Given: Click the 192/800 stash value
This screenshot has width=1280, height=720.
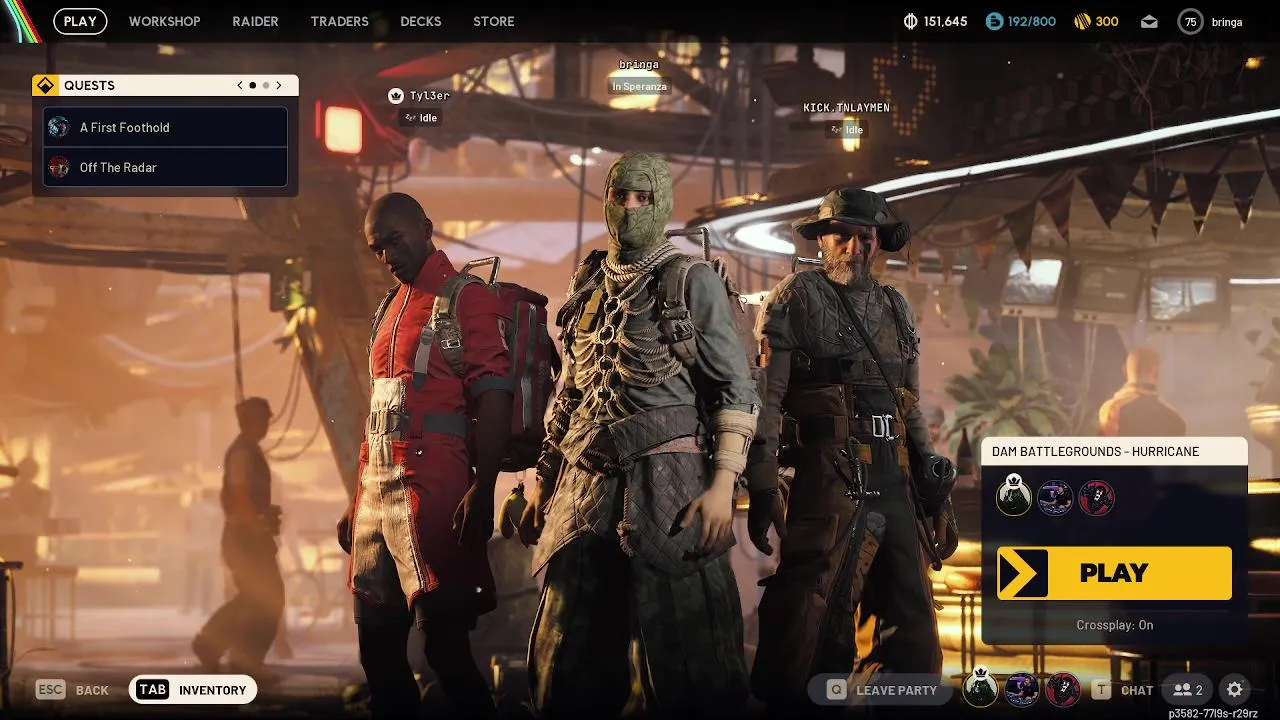Looking at the screenshot, I should tap(1032, 21).
